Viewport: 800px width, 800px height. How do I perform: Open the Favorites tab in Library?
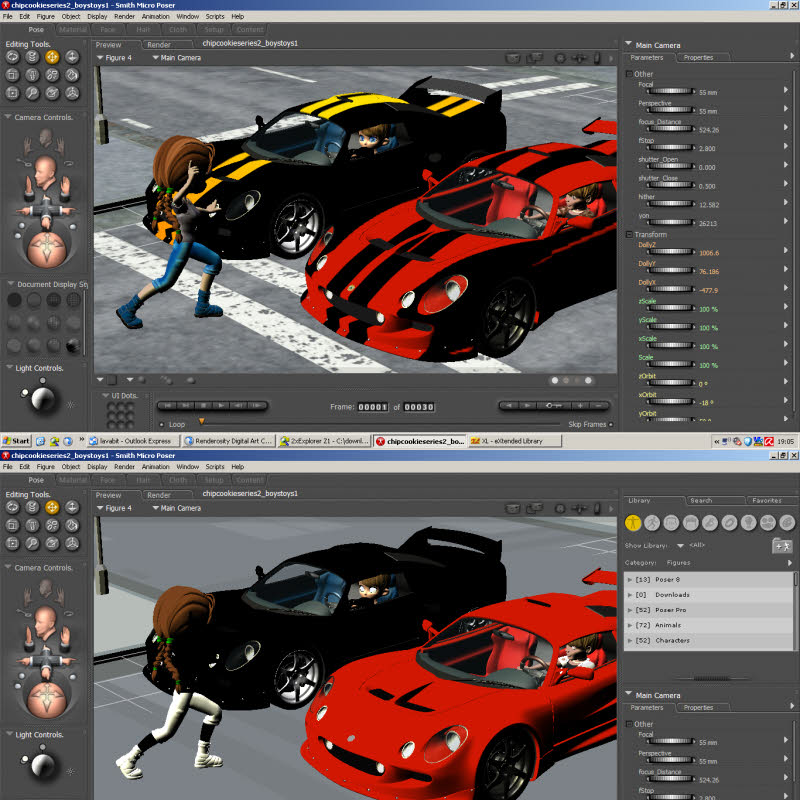click(767, 500)
